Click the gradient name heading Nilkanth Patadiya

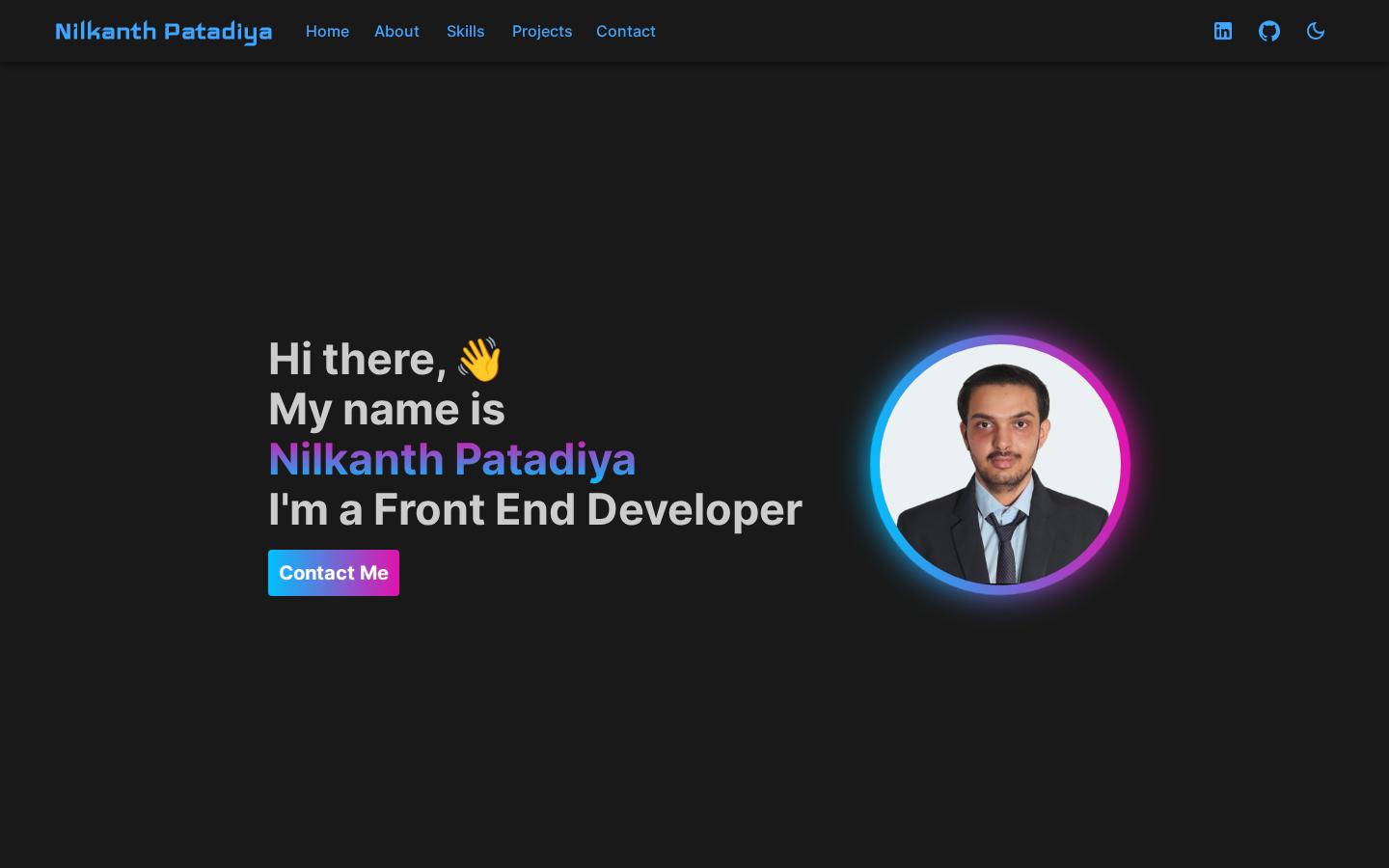click(452, 459)
